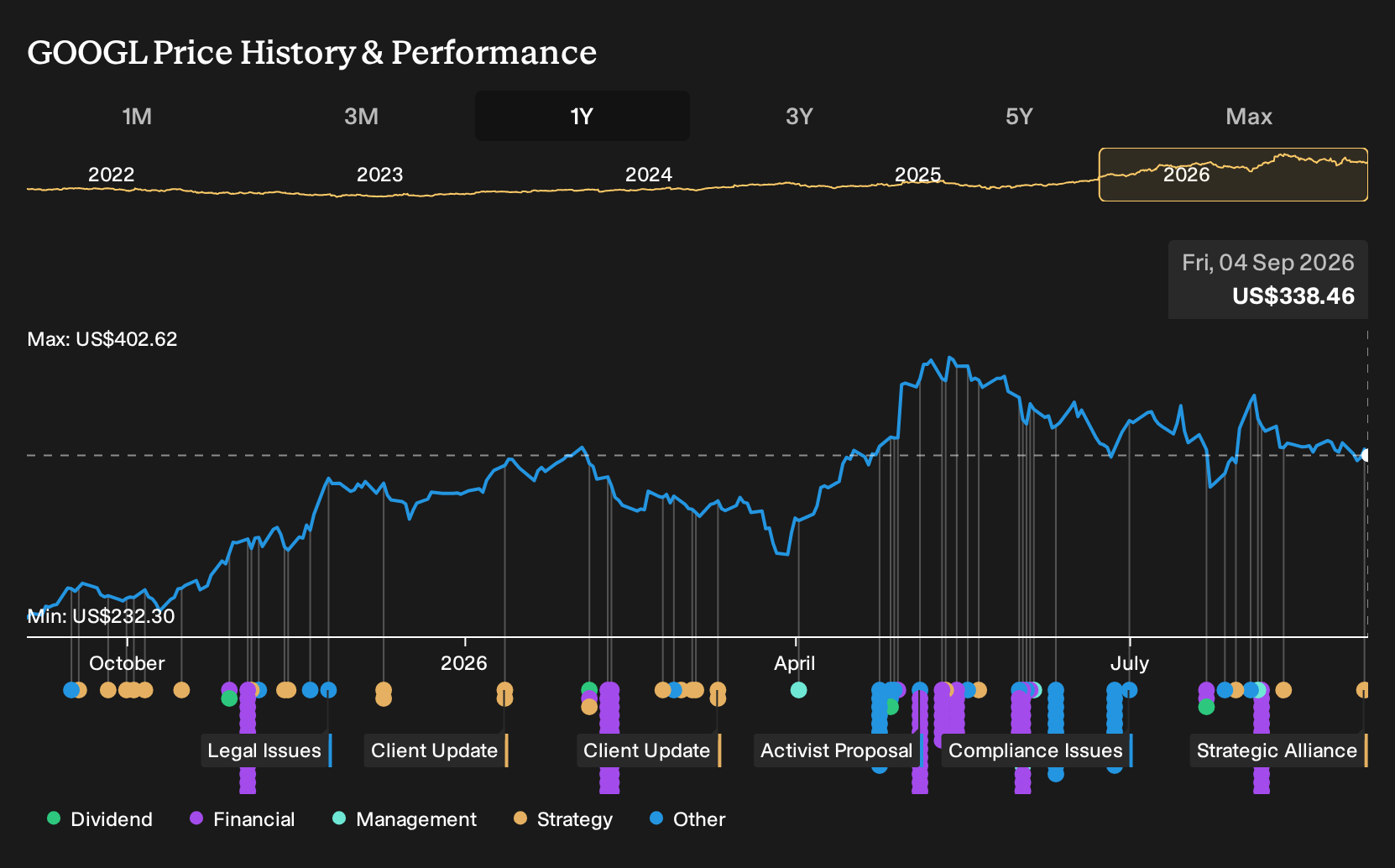The width and height of the screenshot is (1395, 868).
Task: Click the white endpoint marker on price line
Action: click(1366, 455)
